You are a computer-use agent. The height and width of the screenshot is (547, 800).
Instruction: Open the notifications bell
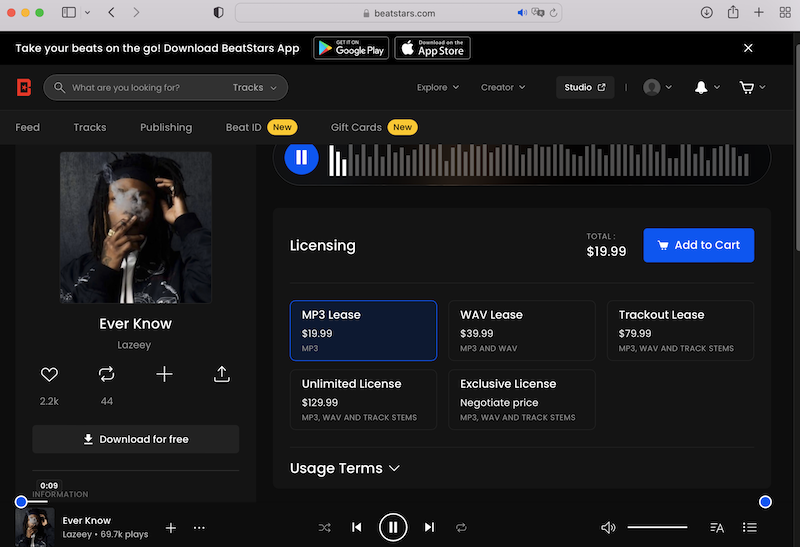pyautogui.click(x=701, y=87)
